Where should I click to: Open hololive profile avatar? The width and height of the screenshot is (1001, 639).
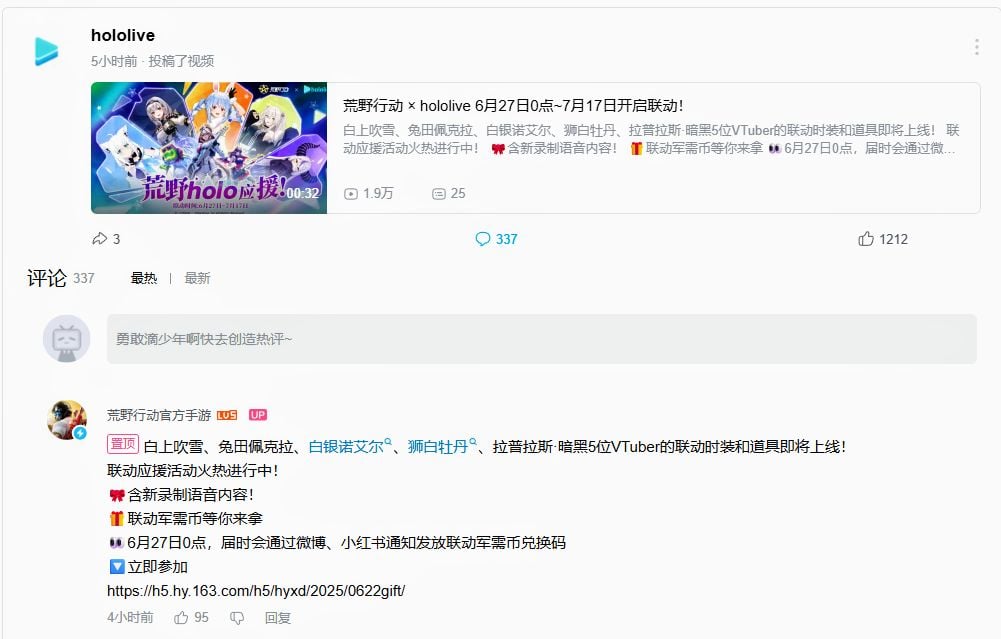point(47,51)
